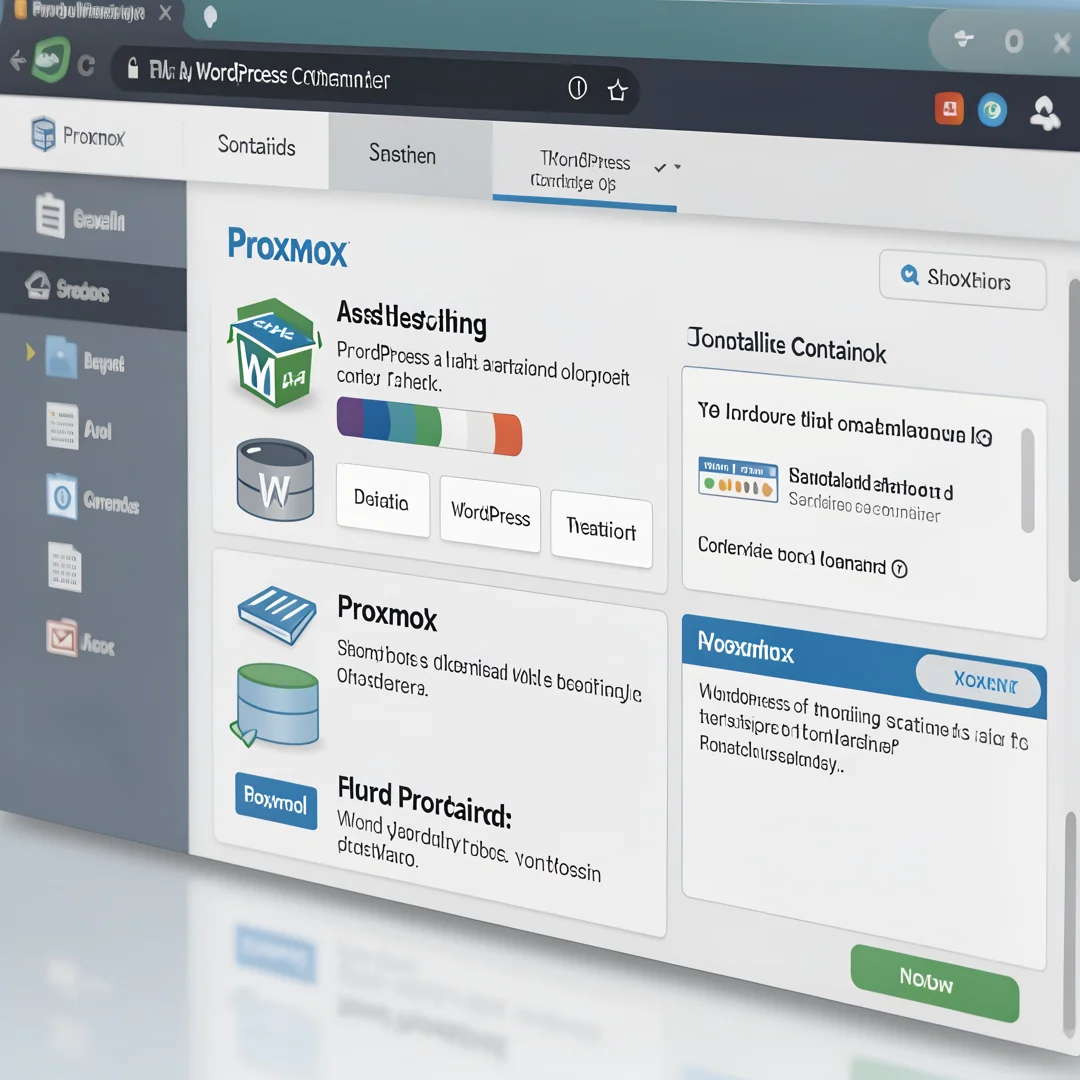Click the blue book stack icon

click(x=277, y=615)
